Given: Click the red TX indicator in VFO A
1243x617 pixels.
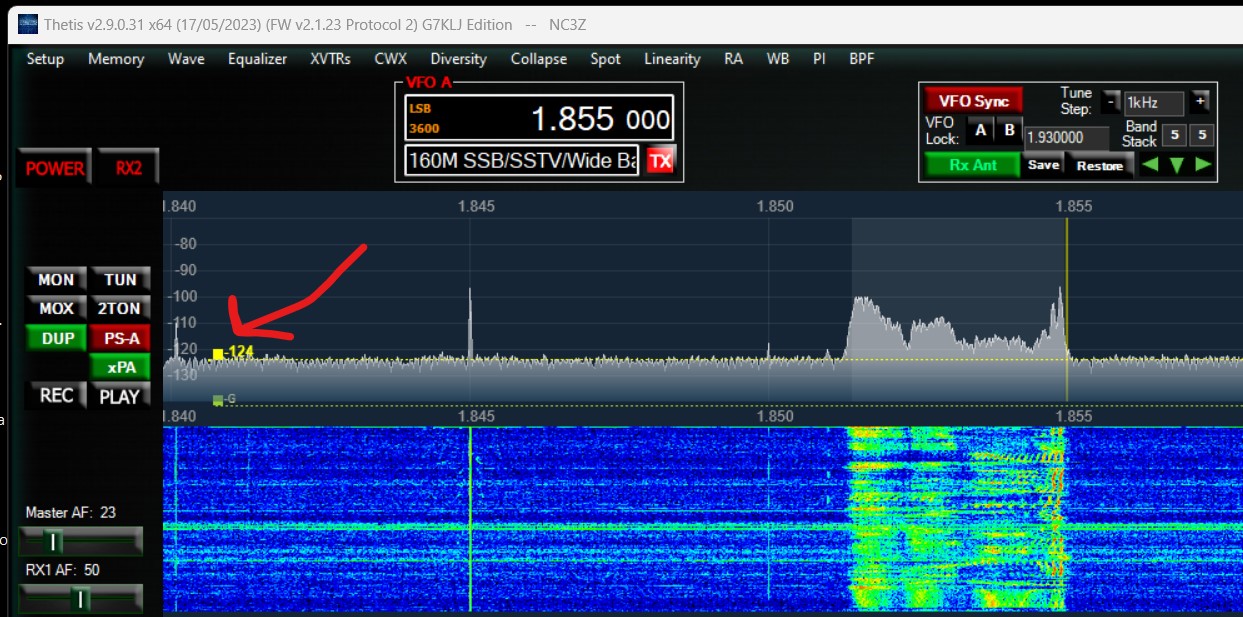Looking at the screenshot, I should click(x=660, y=160).
